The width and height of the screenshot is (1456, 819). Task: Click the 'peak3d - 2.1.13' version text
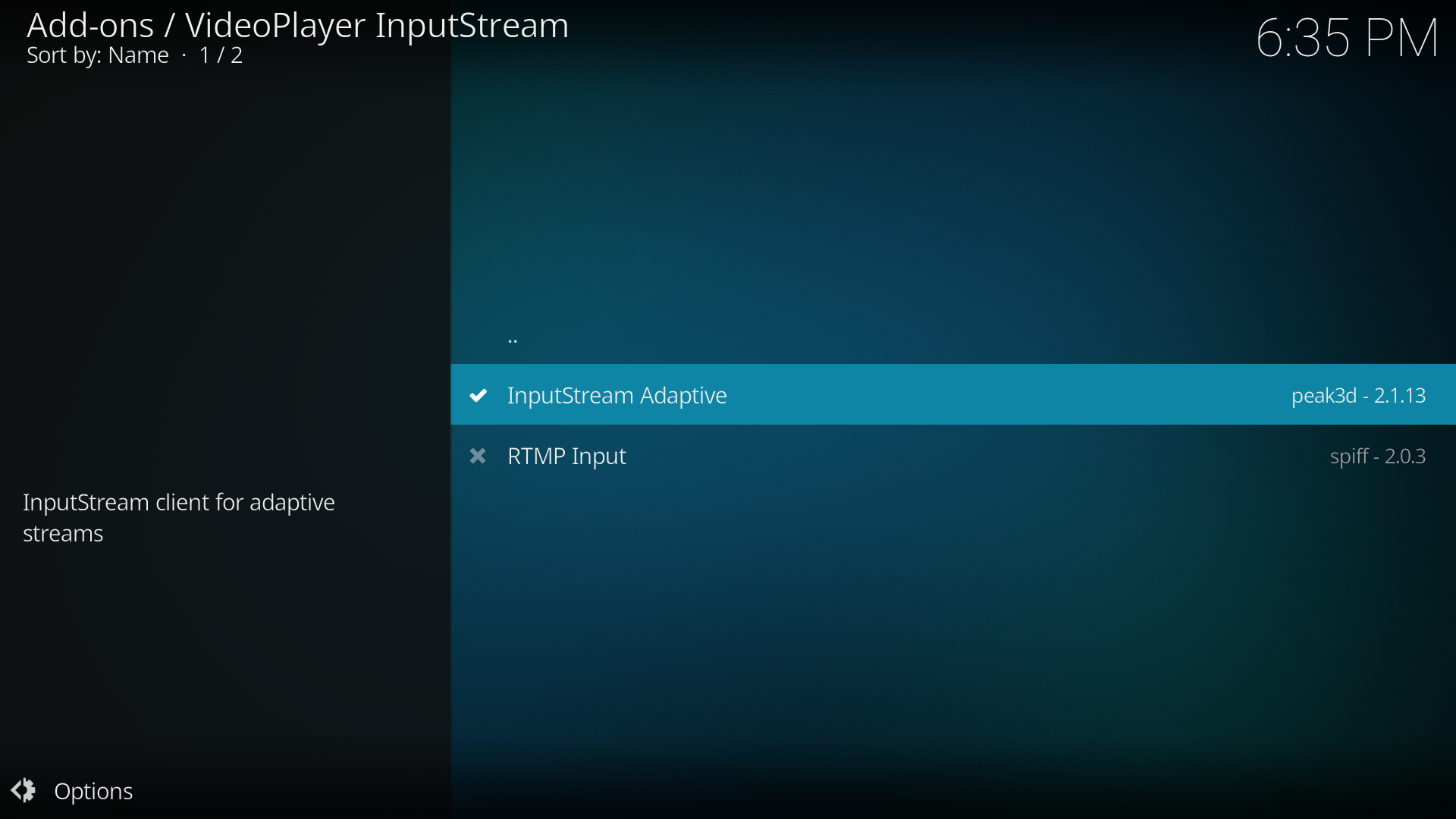coord(1358,395)
